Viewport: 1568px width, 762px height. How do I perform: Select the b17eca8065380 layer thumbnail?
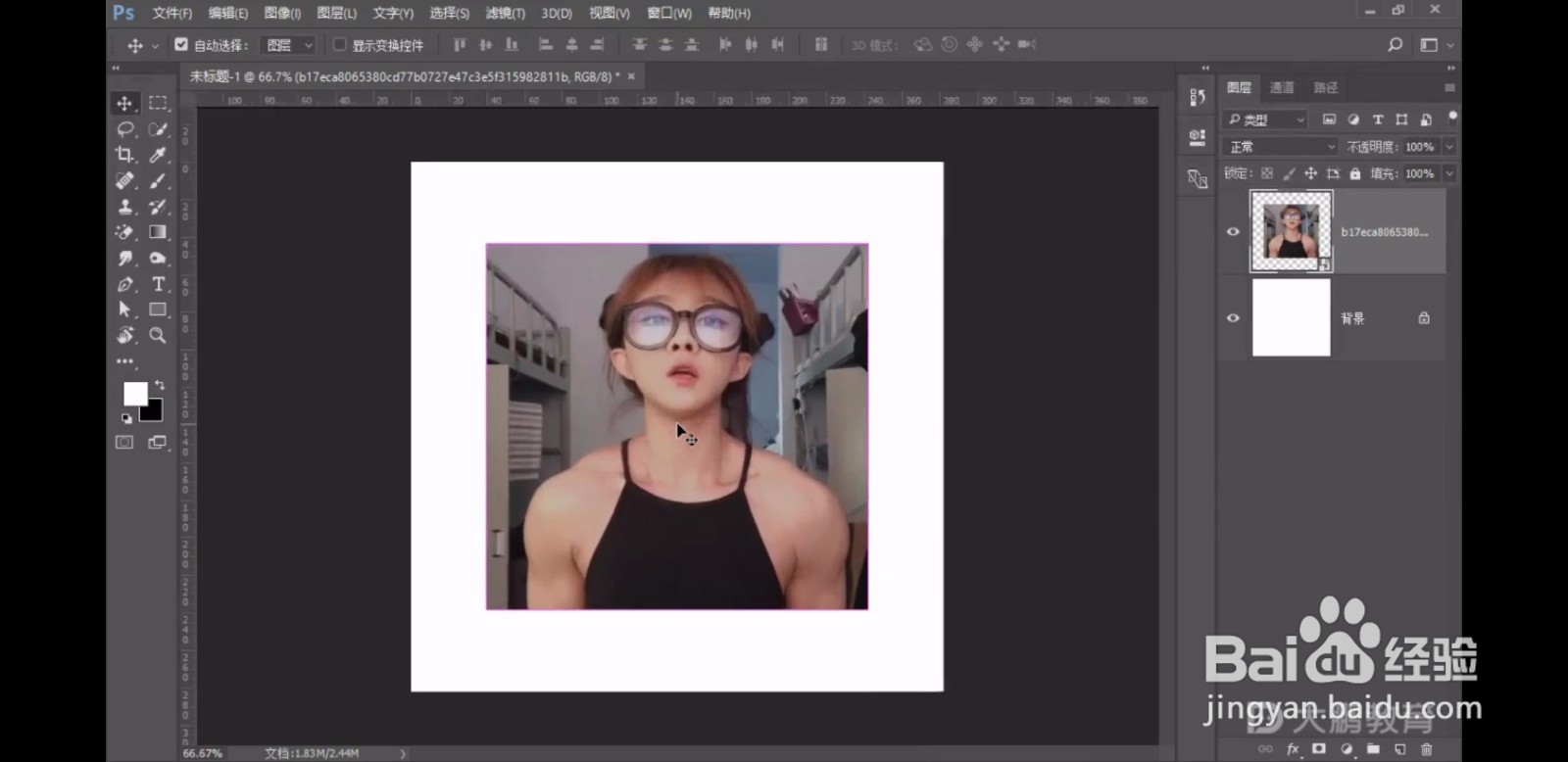point(1291,232)
